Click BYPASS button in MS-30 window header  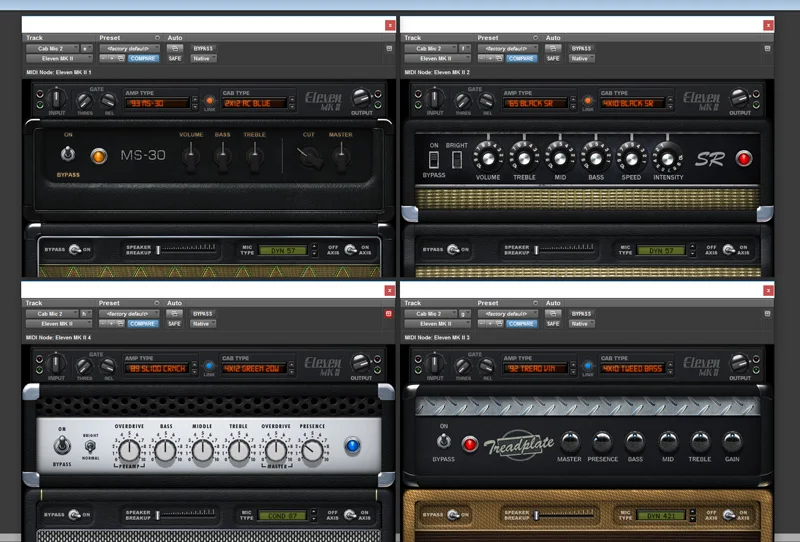coord(203,48)
